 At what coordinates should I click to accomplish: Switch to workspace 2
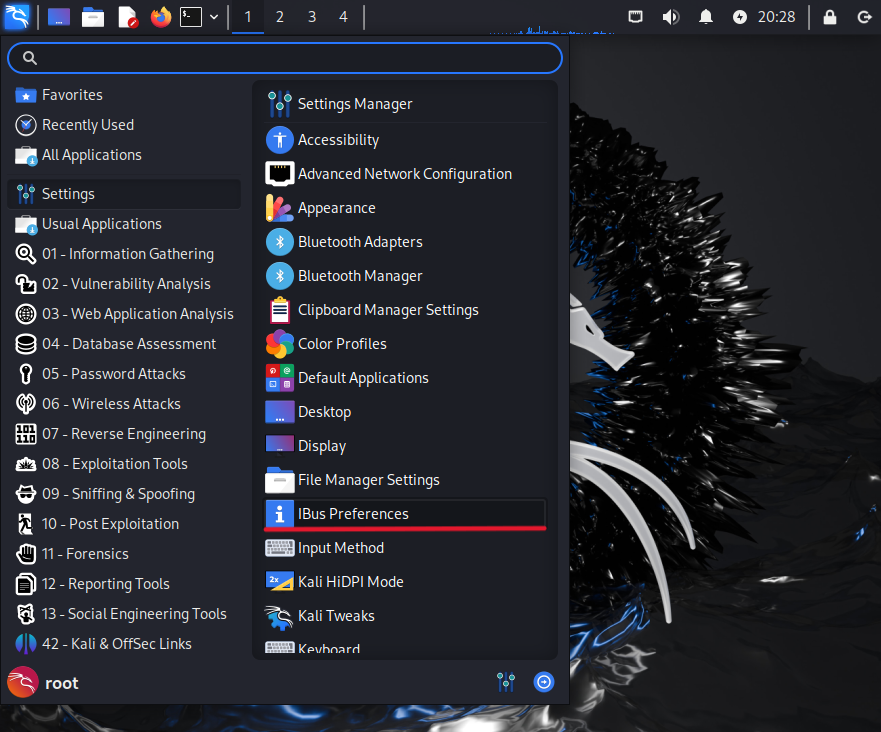click(x=279, y=17)
